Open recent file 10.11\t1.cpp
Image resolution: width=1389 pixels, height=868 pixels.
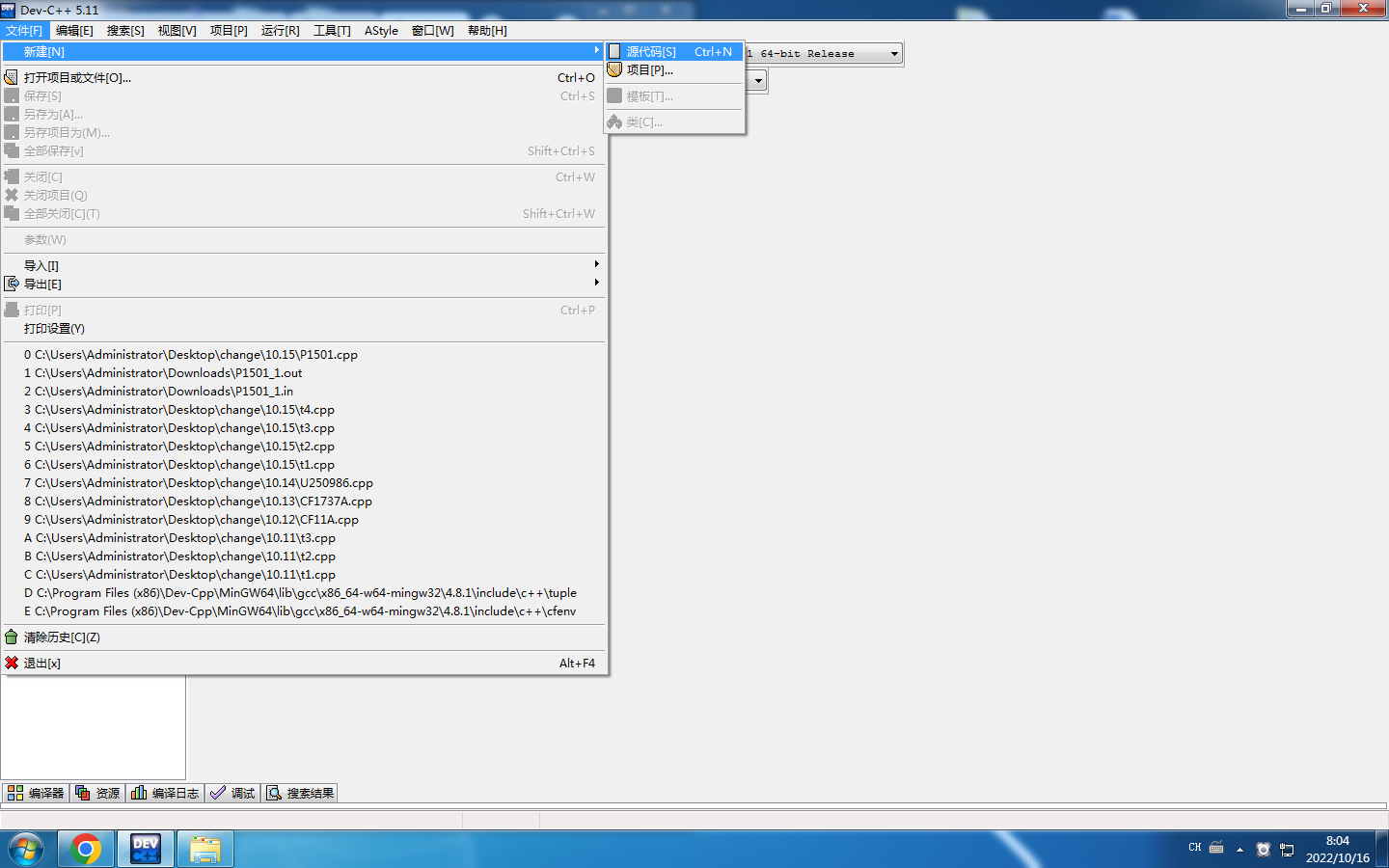point(303,575)
